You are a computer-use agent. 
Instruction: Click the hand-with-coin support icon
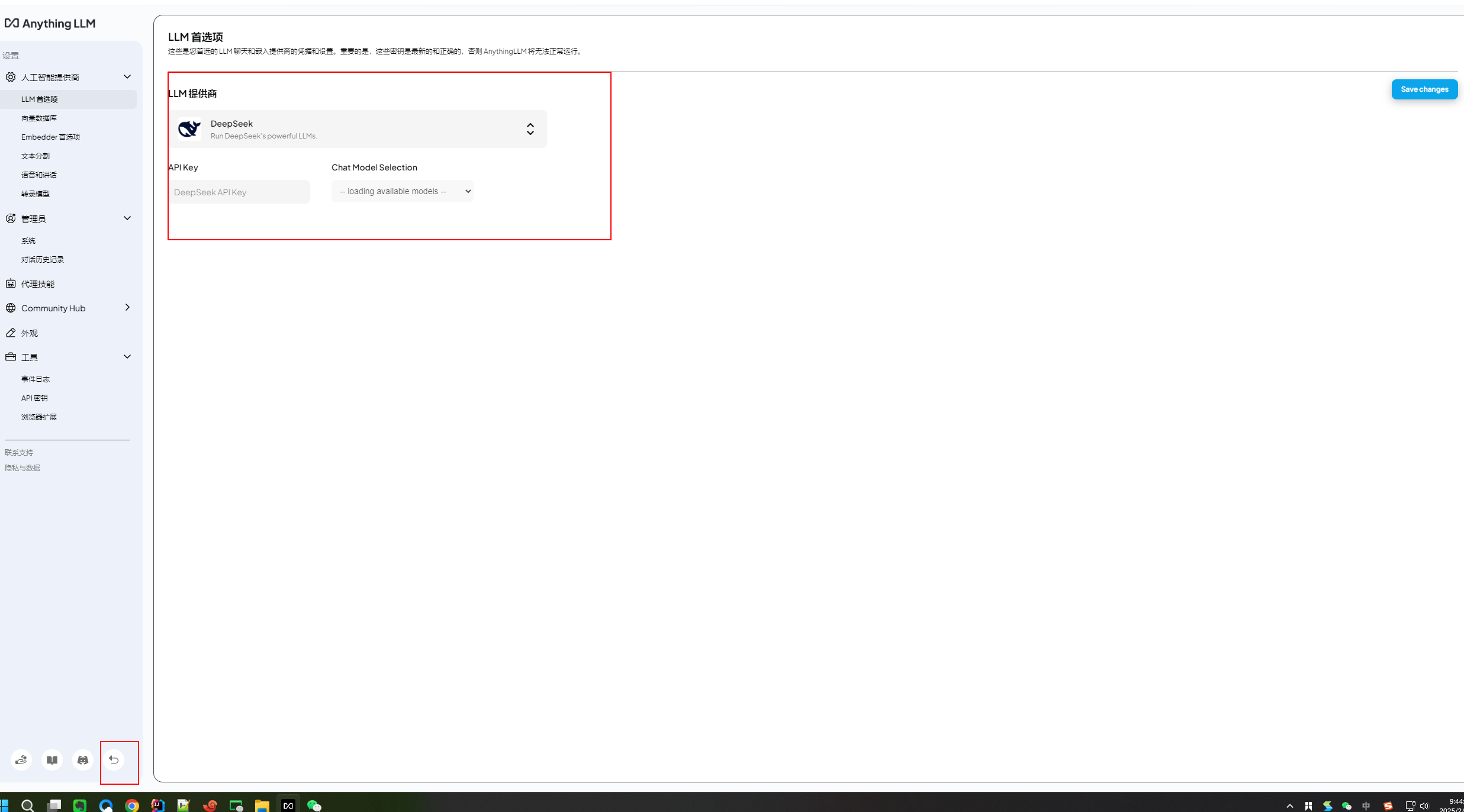[21, 759]
